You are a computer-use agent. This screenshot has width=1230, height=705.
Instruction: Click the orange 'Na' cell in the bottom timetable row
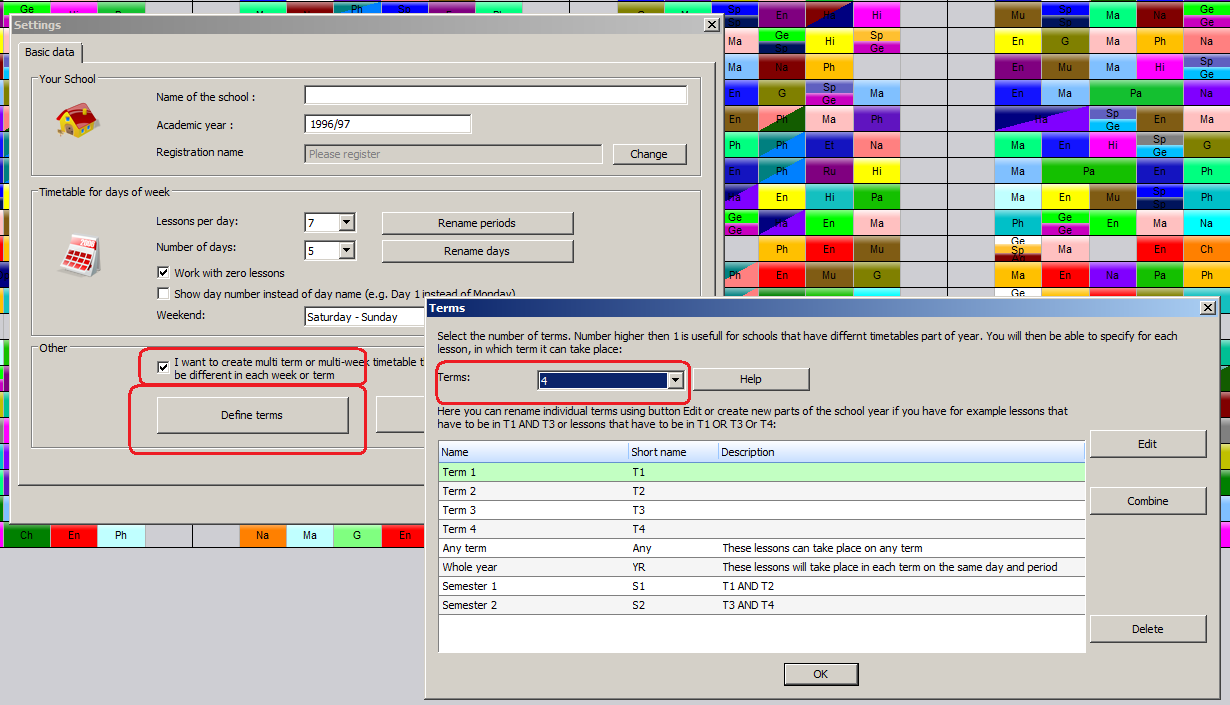point(262,536)
